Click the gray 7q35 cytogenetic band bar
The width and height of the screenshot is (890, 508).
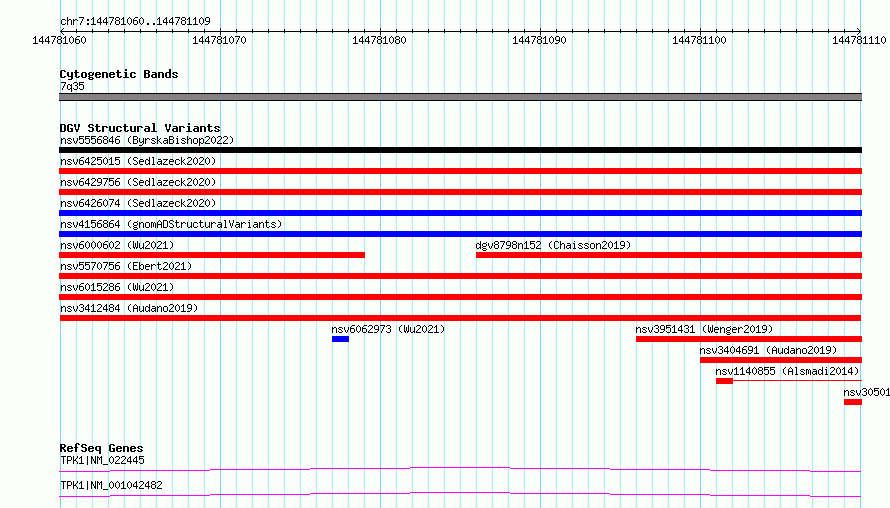460,97
